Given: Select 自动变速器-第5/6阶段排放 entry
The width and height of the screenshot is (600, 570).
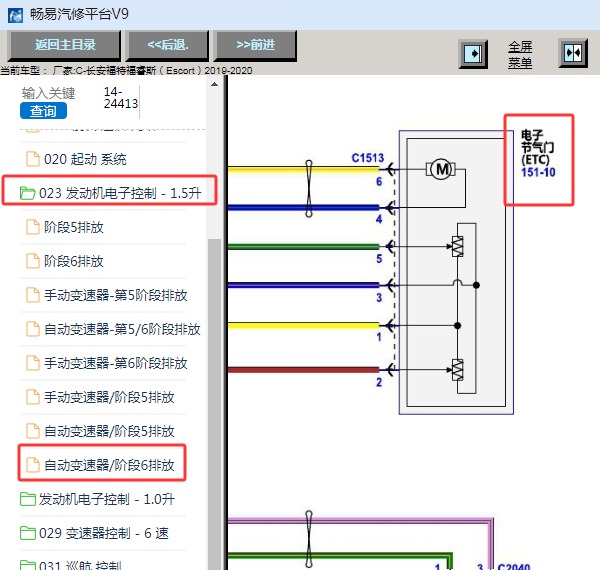Looking at the screenshot, I should [122, 329].
